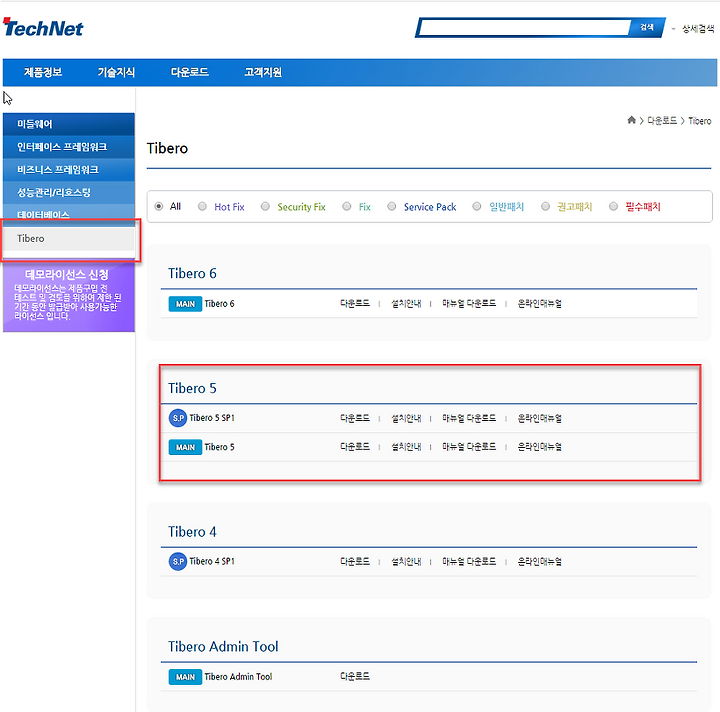Expand the 데이터베이스 sidebar category
The image size is (720, 712).
tap(69, 213)
